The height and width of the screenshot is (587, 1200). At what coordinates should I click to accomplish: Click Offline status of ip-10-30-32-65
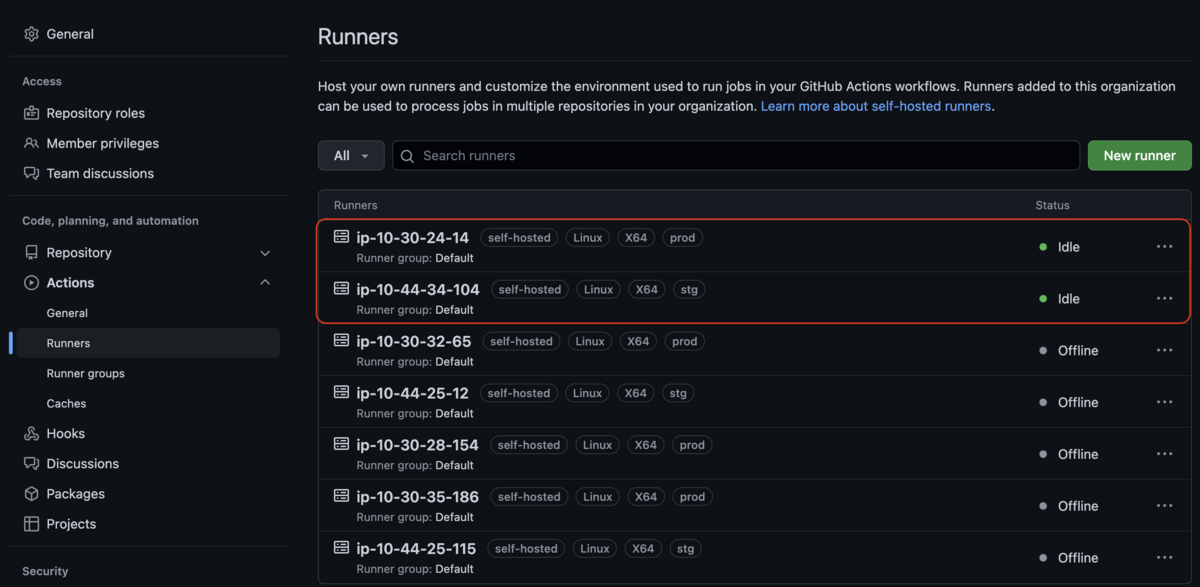1078,351
